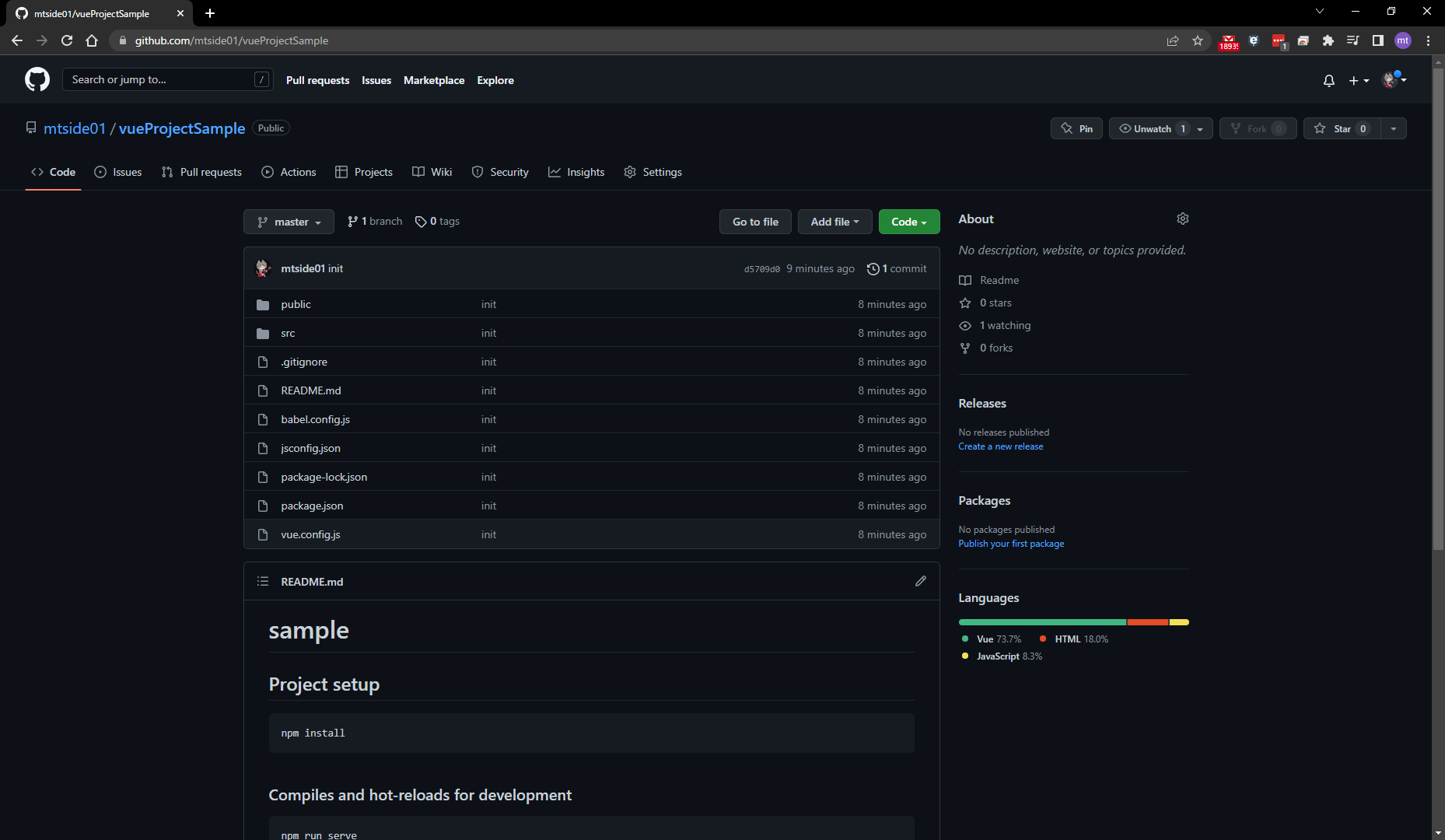The image size is (1445, 840).
Task: Open the notifications bell
Action: 1329,80
